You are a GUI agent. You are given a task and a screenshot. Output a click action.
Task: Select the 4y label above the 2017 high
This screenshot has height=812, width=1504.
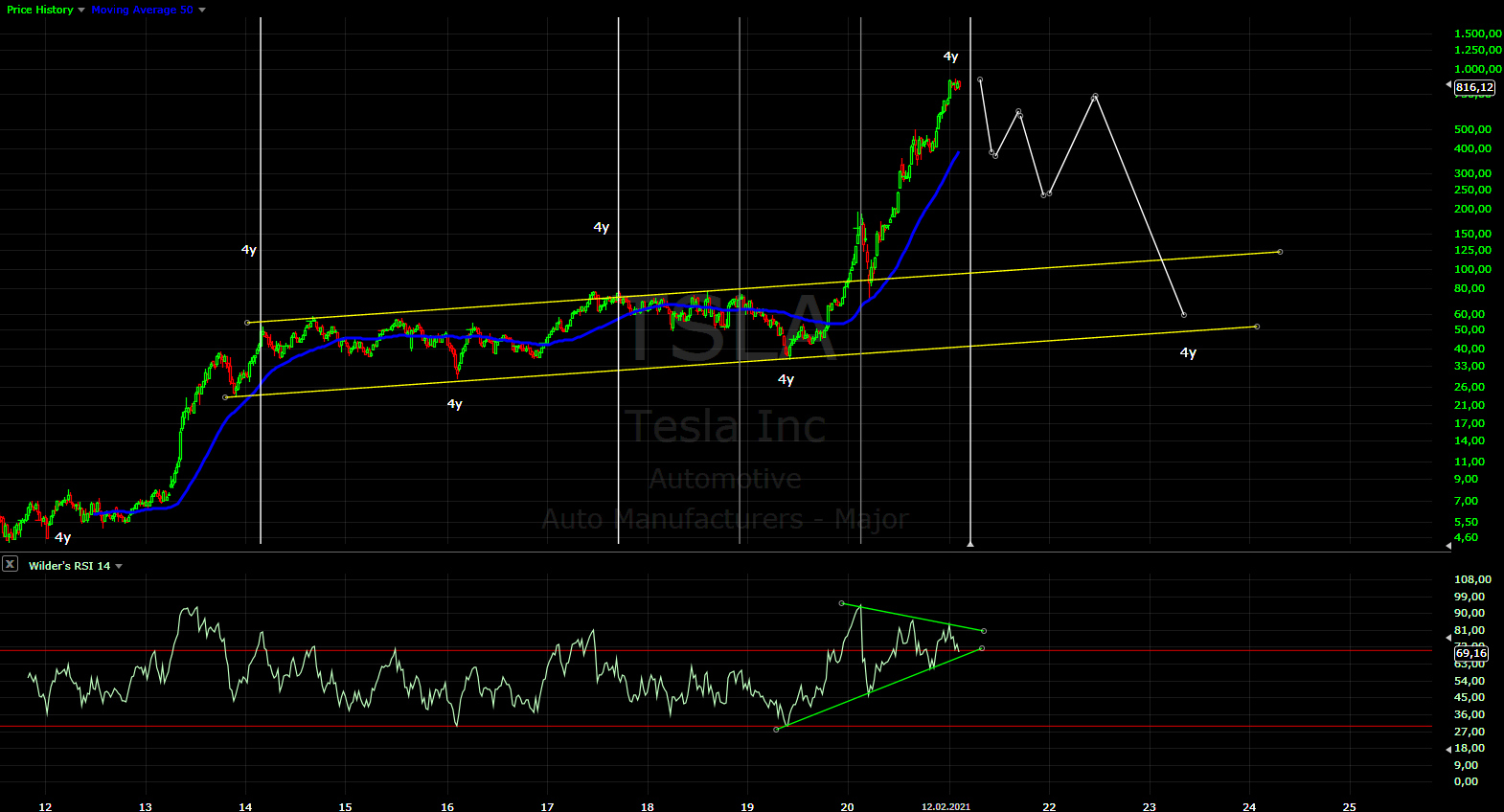pyautogui.click(x=601, y=227)
